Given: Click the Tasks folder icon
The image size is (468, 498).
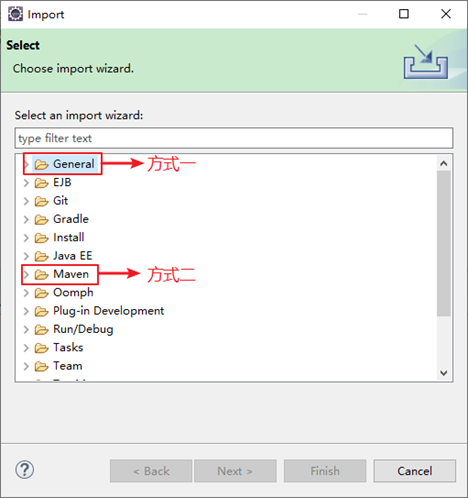Looking at the screenshot, I should [x=41, y=348].
